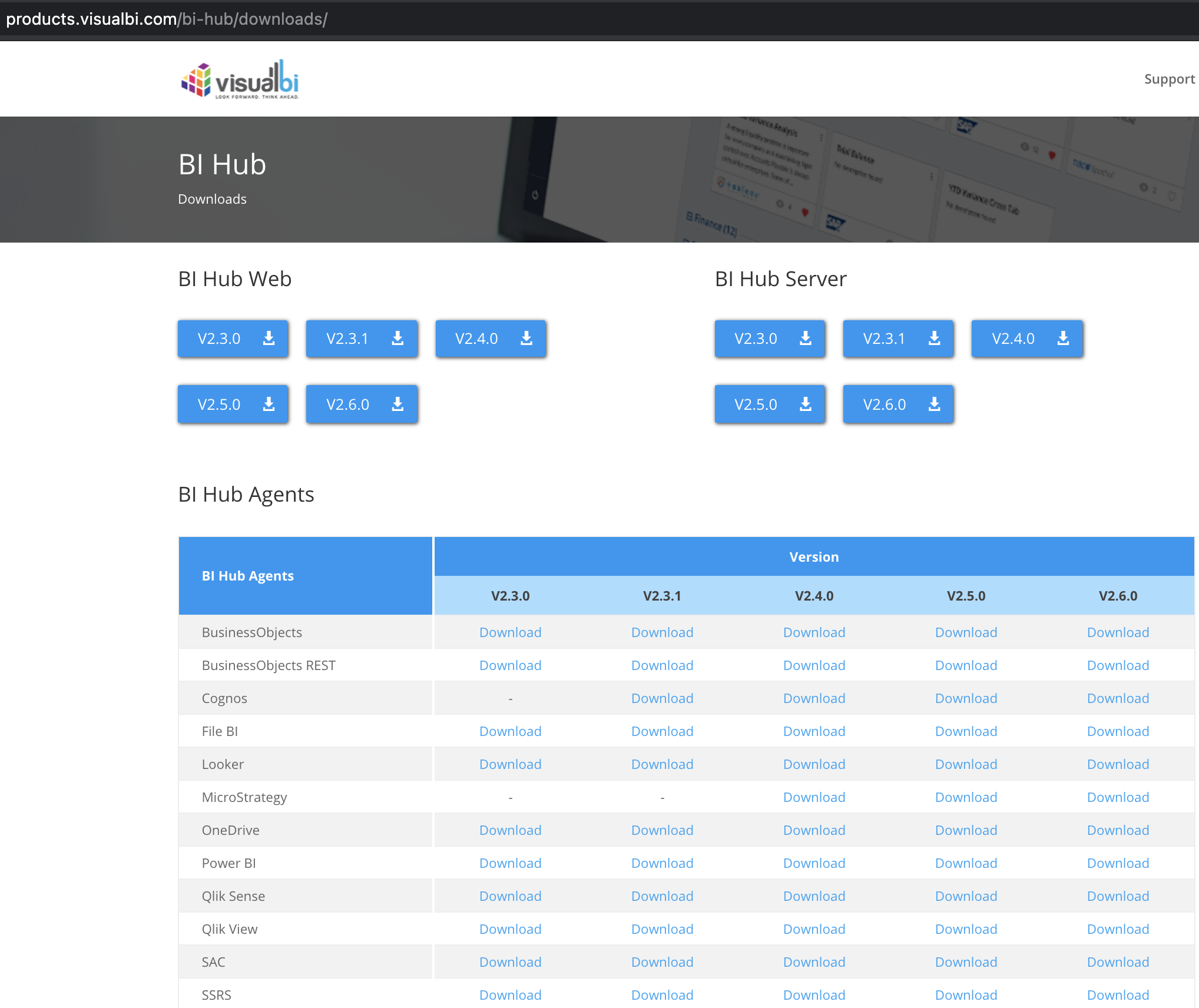The image size is (1199, 1008).
Task: Download BusinessObjects agent V2.5.0
Action: (966, 632)
